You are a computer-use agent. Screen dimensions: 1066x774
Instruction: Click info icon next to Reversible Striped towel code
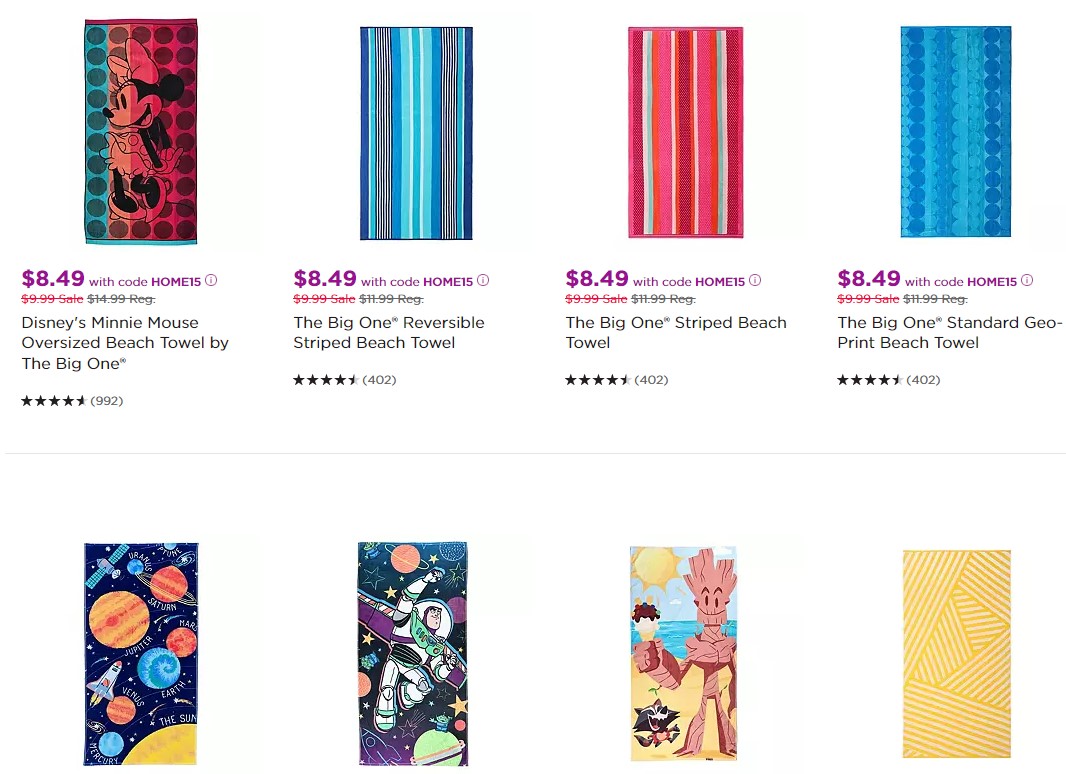click(483, 280)
